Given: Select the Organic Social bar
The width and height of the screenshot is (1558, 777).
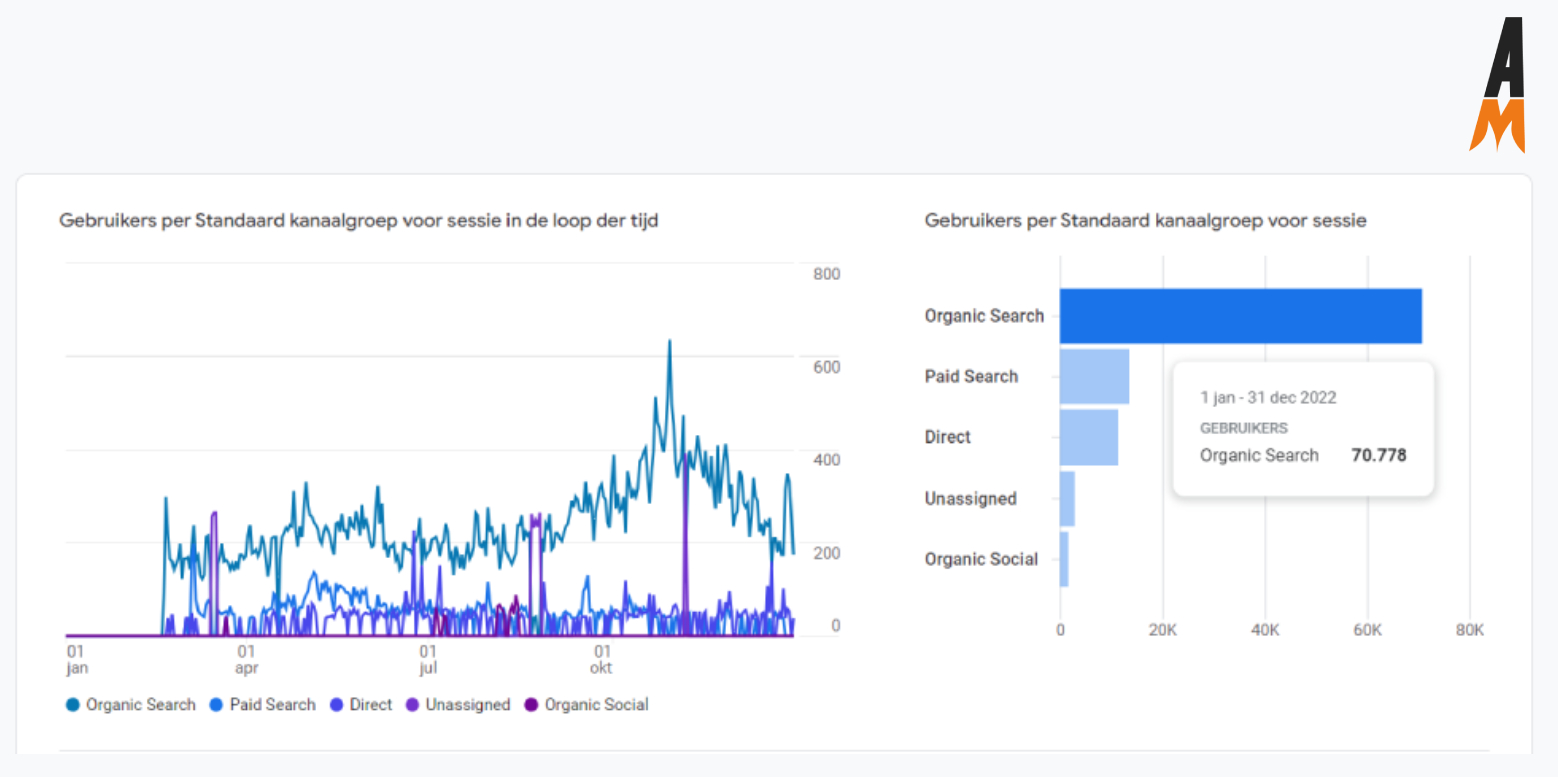Looking at the screenshot, I should coord(1064,559).
